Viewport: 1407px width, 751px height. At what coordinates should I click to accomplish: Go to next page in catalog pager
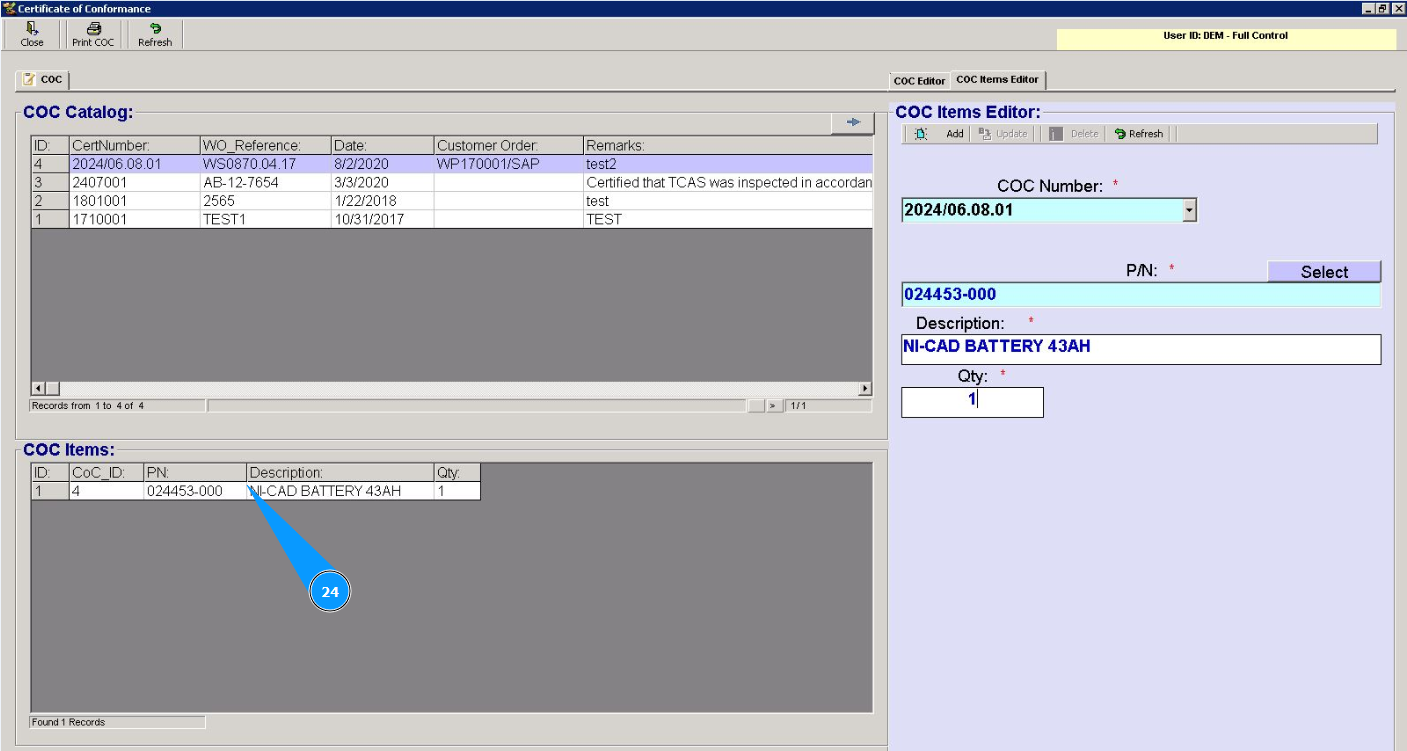pos(773,406)
